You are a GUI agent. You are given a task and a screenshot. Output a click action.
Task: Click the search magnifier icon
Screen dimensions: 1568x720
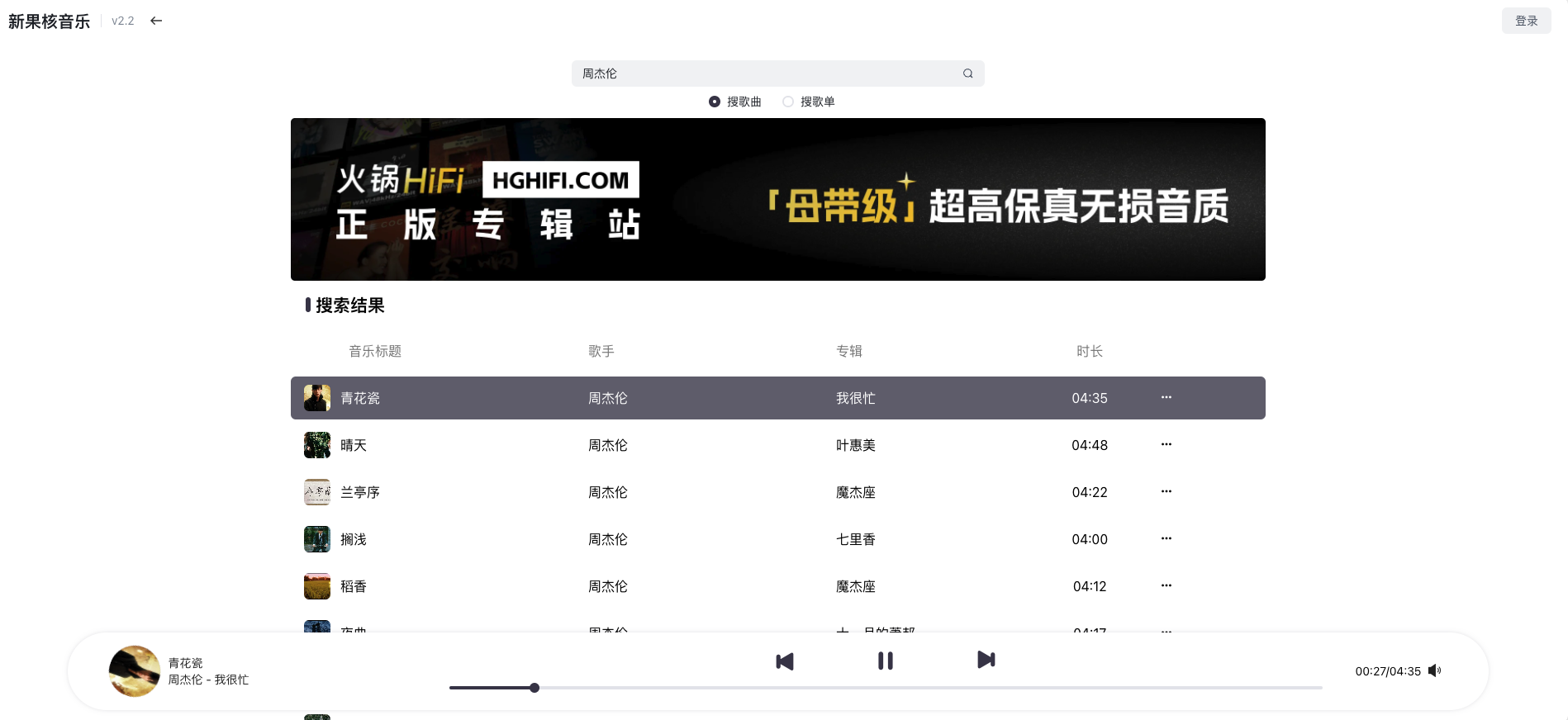point(967,73)
